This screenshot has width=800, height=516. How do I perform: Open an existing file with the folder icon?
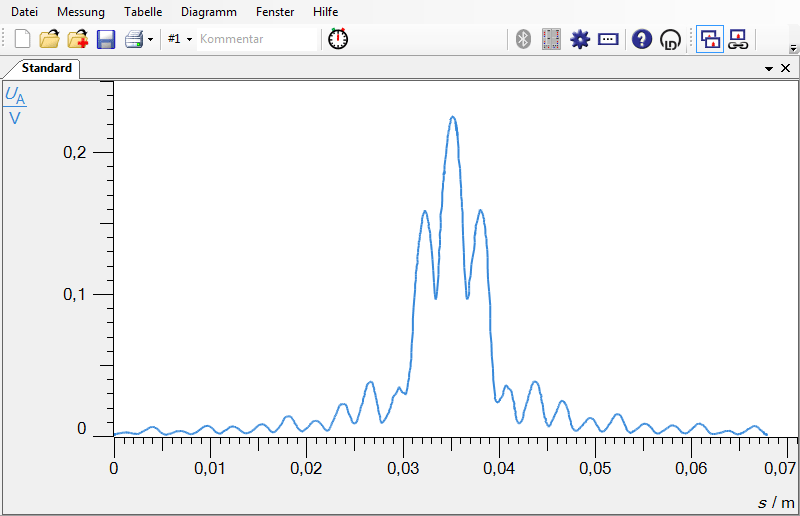click(x=49, y=39)
